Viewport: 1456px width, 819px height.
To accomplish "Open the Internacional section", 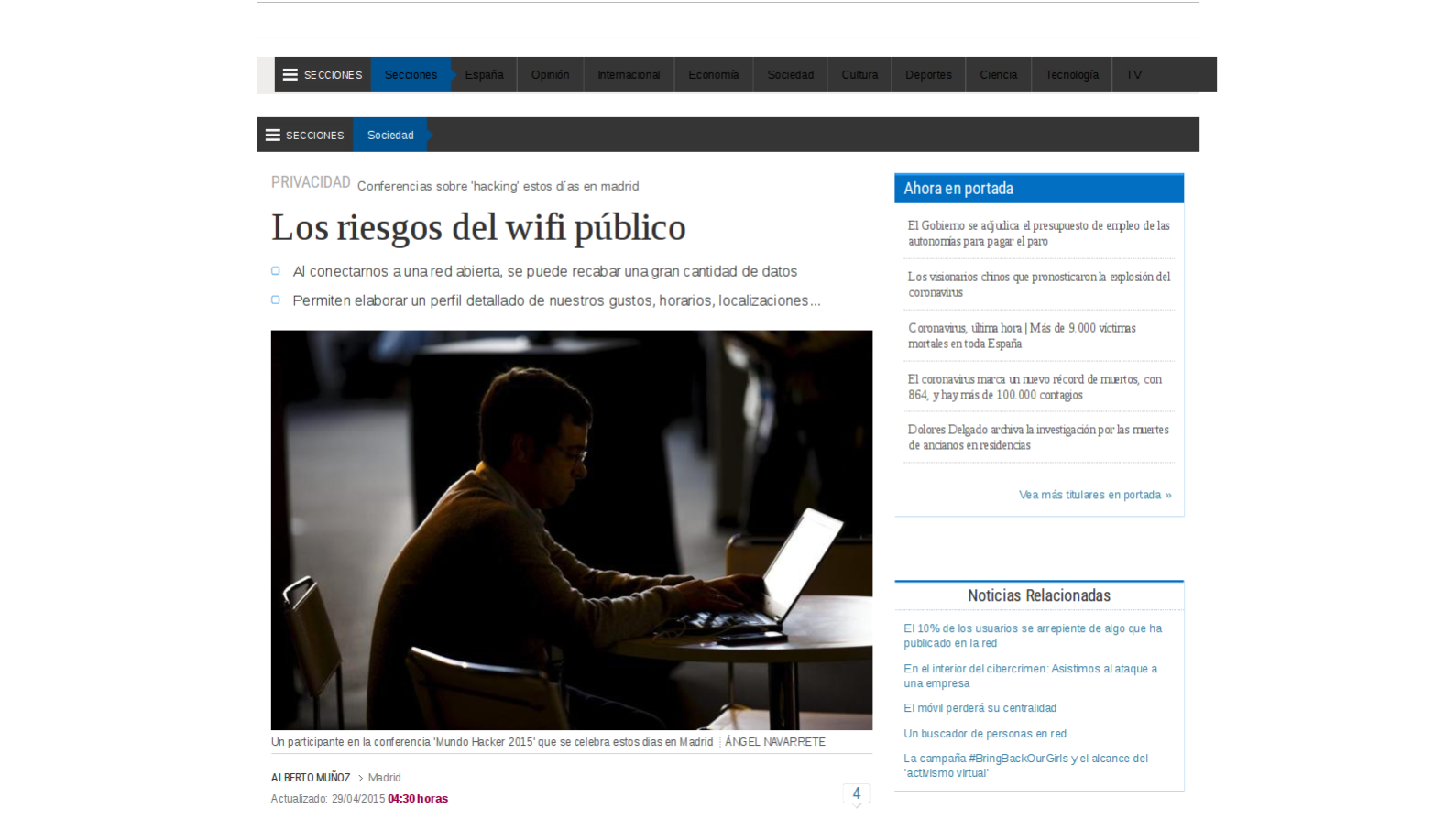I will click(x=629, y=75).
